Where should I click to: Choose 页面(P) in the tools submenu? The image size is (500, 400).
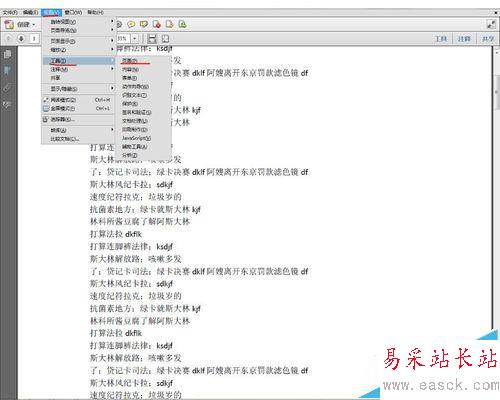click(143, 60)
